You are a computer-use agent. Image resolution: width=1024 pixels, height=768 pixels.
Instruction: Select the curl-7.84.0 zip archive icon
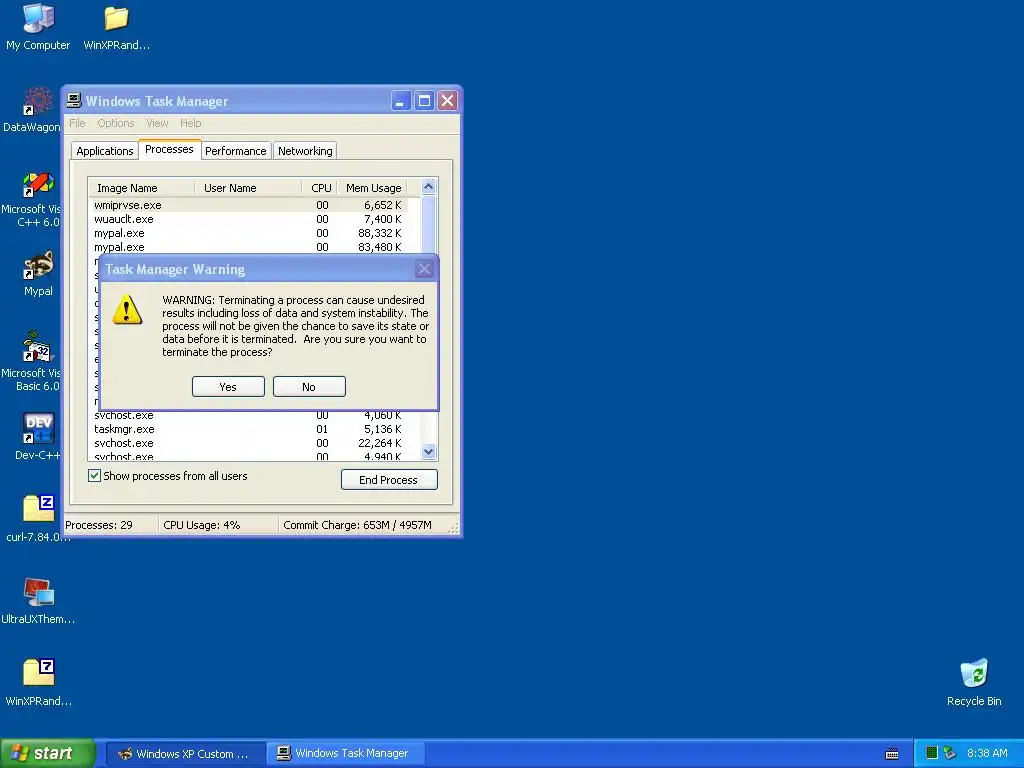(x=38, y=519)
